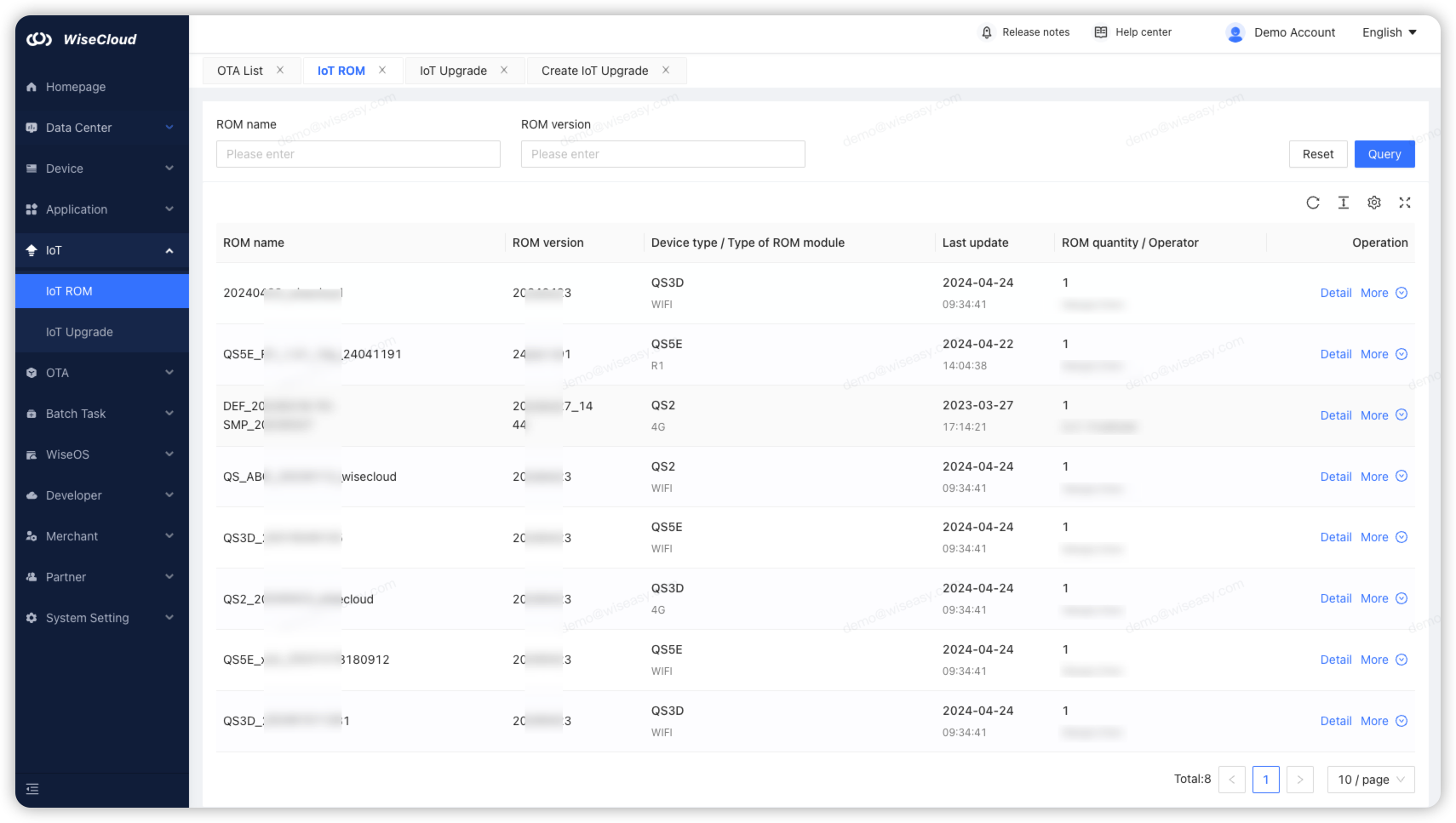Open Help center book icon
1456x823 pixels.
click(1101, 32)
